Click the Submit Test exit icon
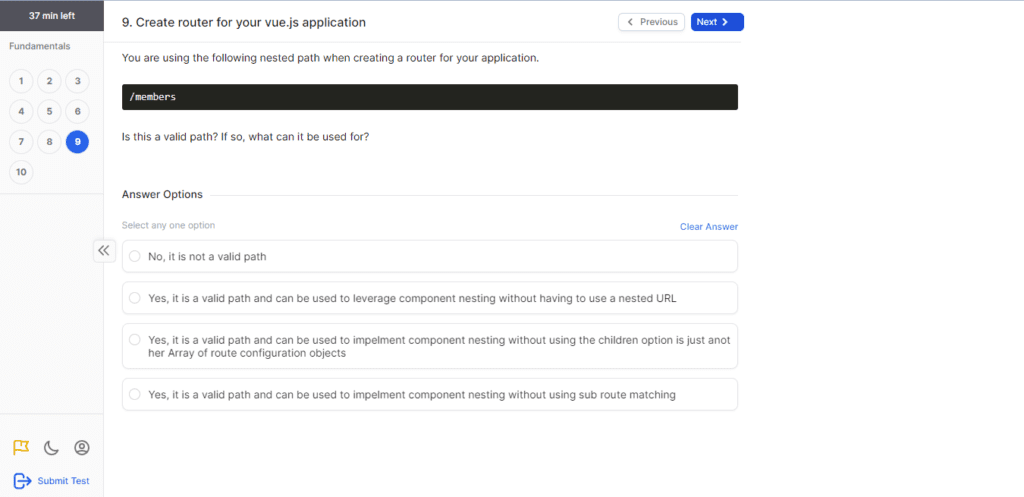 (22, 481)
